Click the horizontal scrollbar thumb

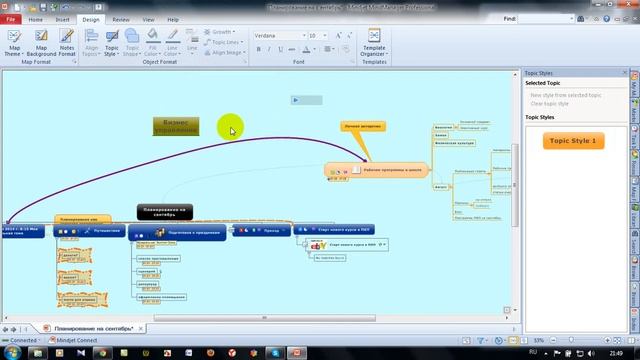coord(264,318)
